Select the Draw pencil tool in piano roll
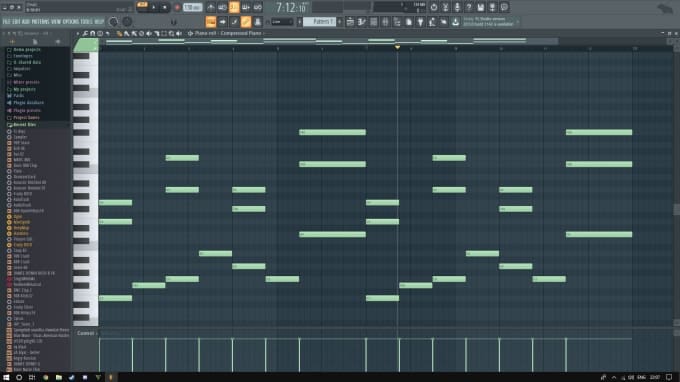The width and height of the screenshot is (680, 382). [119, 33]
